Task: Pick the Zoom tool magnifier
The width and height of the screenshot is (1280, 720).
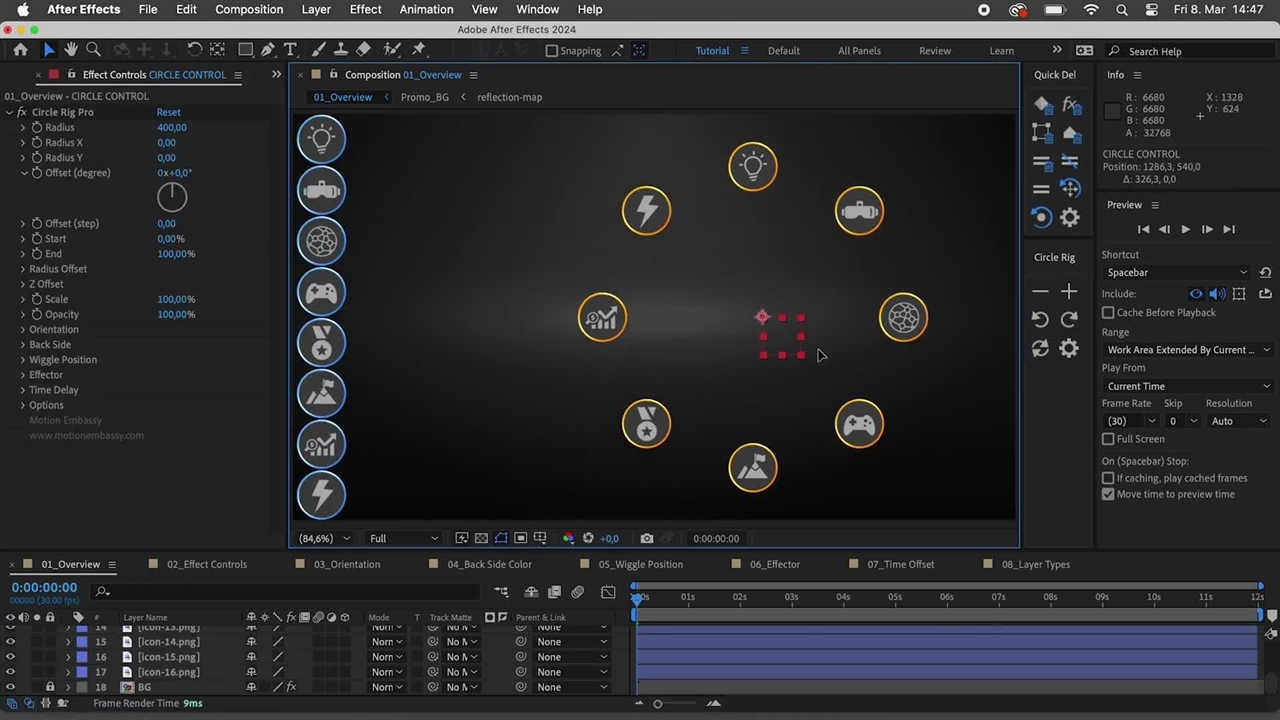Action: click(x=93, y=50)
